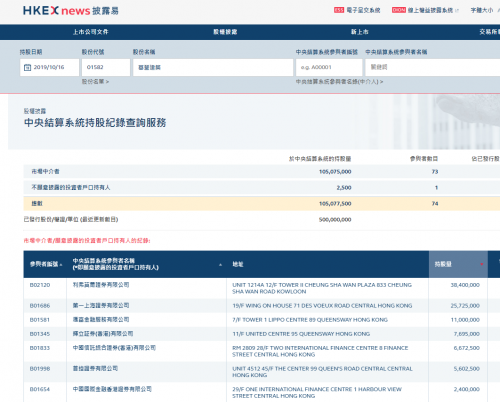Click participant count 74 in total row

[435, 204]
